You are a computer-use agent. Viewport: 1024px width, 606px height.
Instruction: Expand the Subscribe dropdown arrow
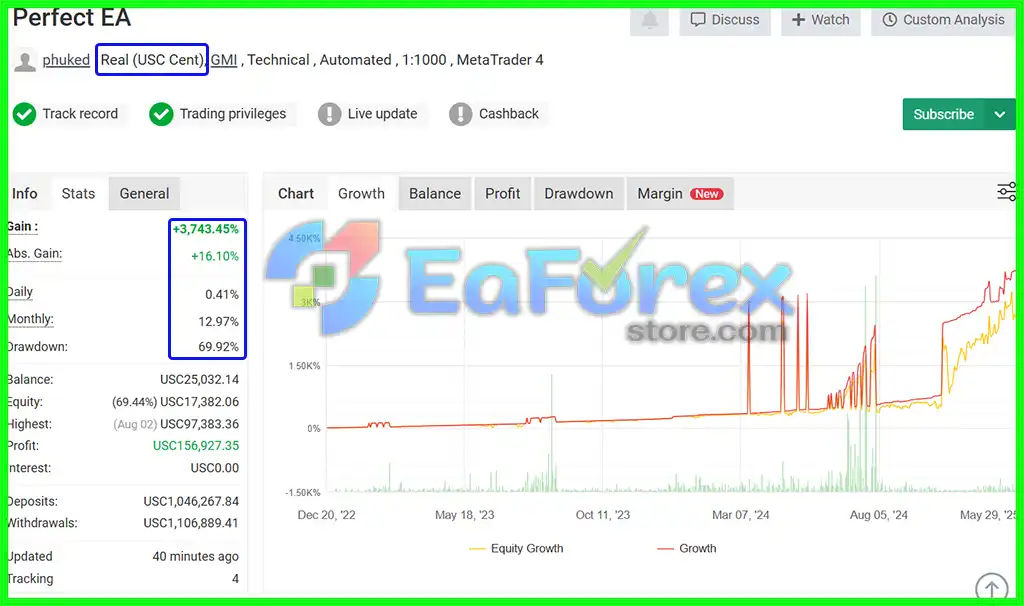tap(1000, 114)
